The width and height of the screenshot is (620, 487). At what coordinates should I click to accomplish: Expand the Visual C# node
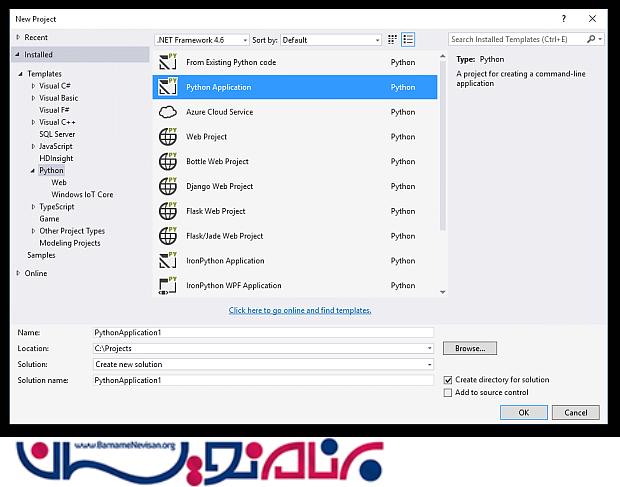tap(33, 86)
